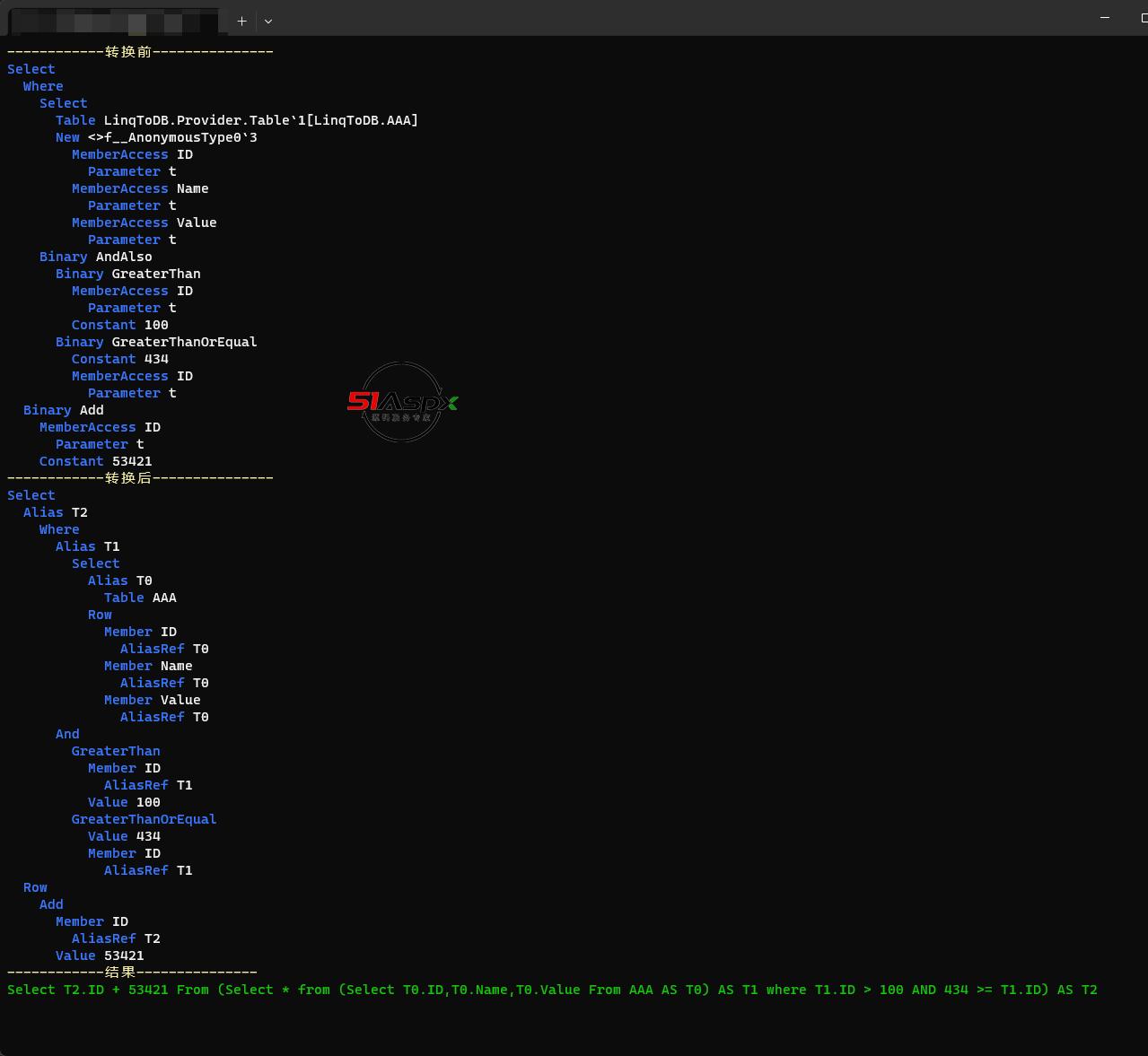Select the active terminal tab in title bar
Image resolution: width=1148 pixels, height=1056 pixels.
point(117,22)
